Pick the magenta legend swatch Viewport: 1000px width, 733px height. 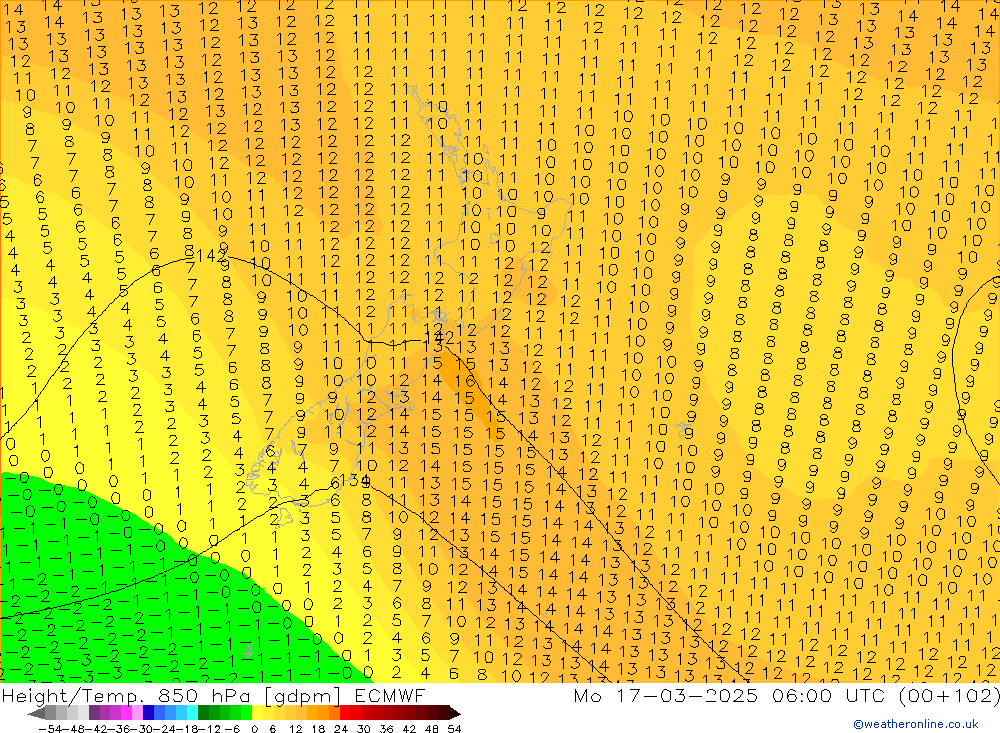pos(126,713)
